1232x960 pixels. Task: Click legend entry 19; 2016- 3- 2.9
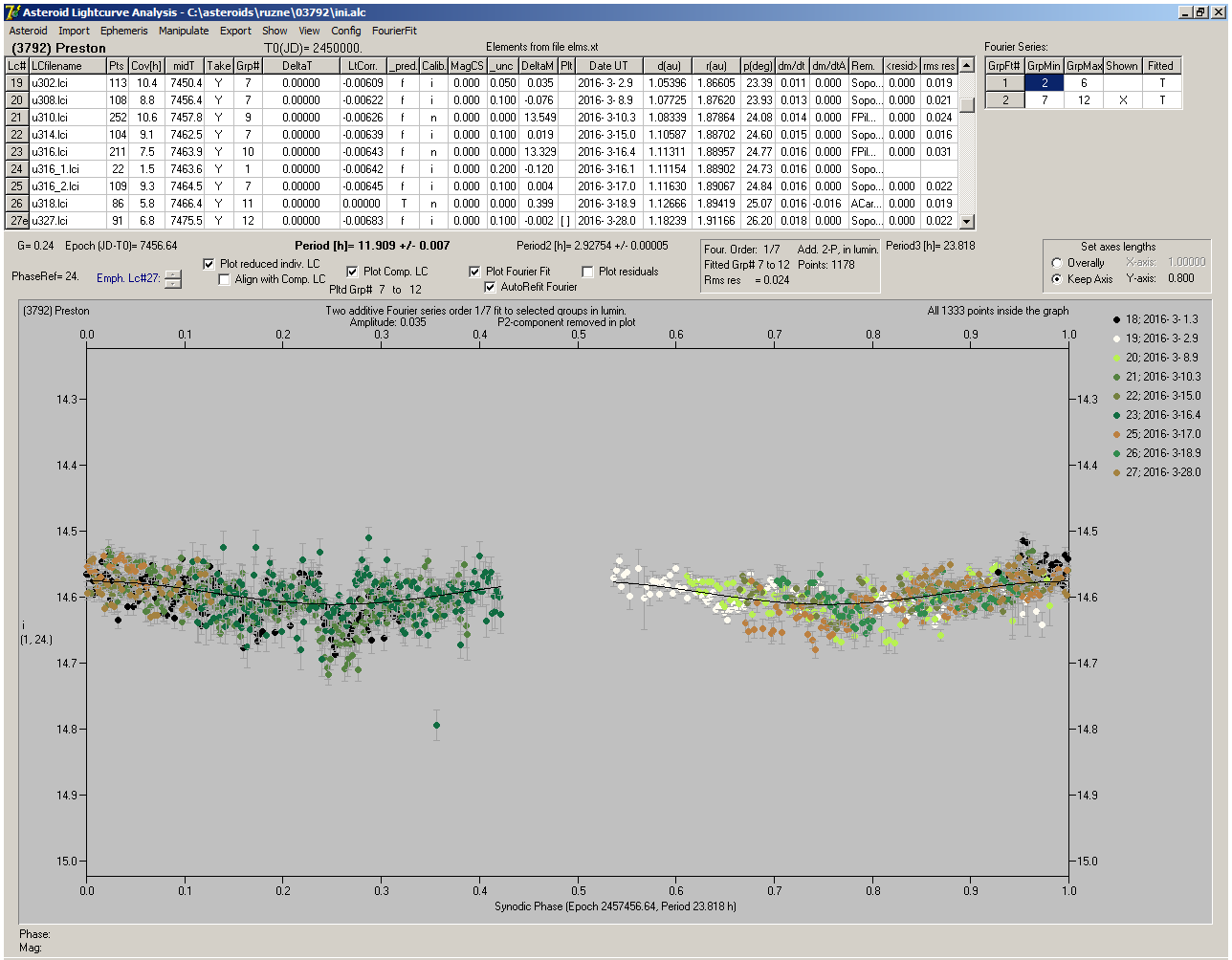[1156, 338]
